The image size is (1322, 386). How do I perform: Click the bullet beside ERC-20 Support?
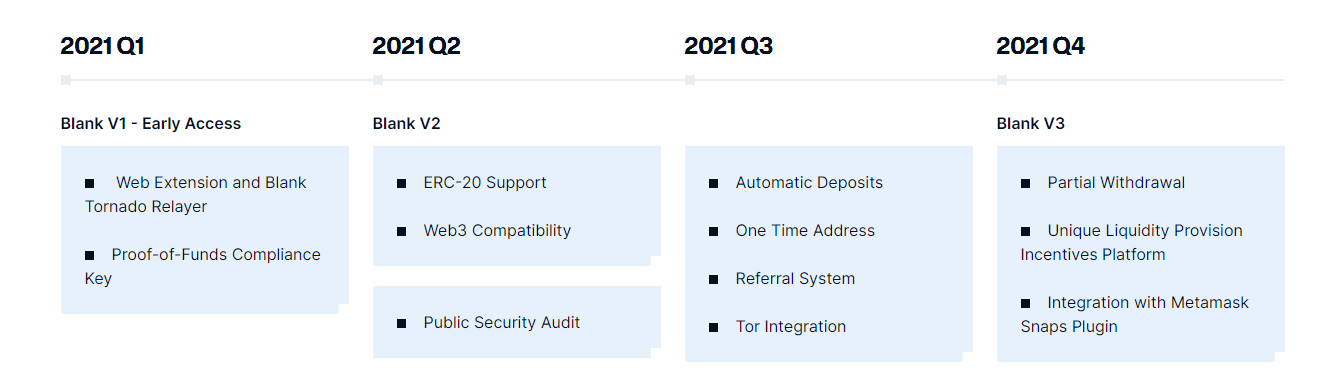[402, 183]
